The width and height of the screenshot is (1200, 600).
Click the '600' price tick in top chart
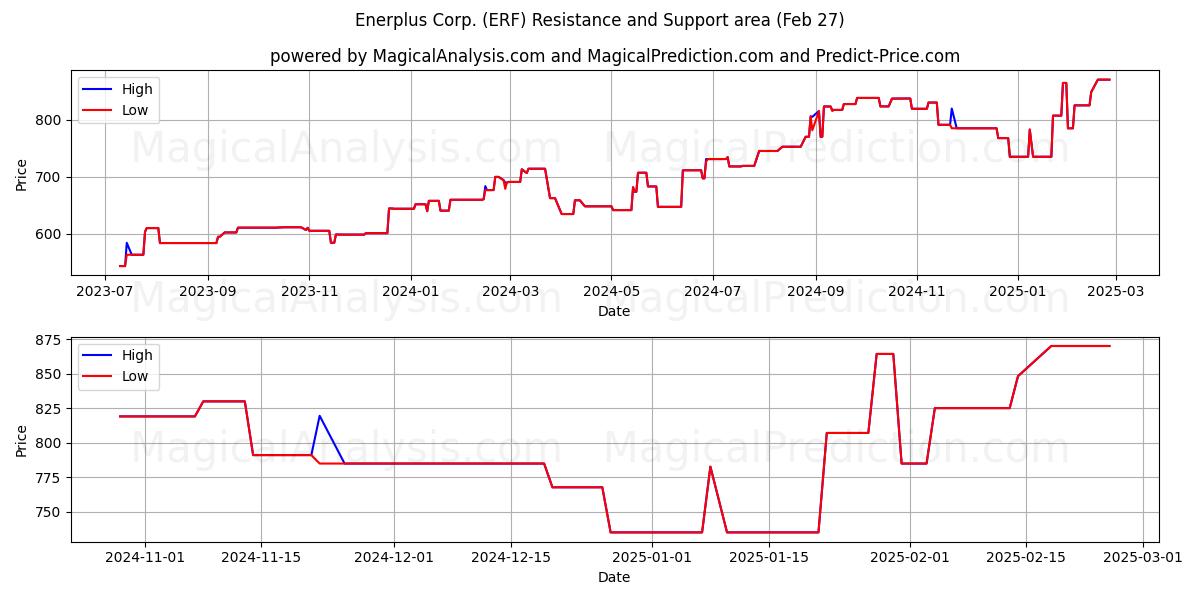tap(50, 234)
